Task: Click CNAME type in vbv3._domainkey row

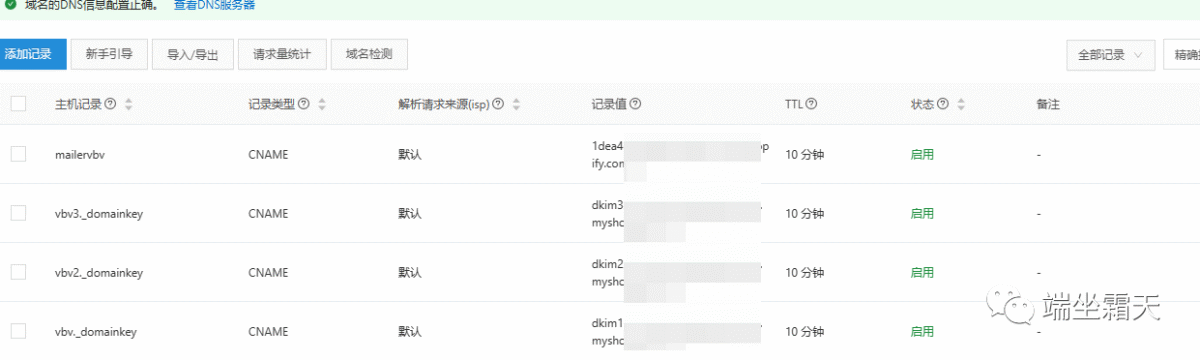Action: point(268,214)
